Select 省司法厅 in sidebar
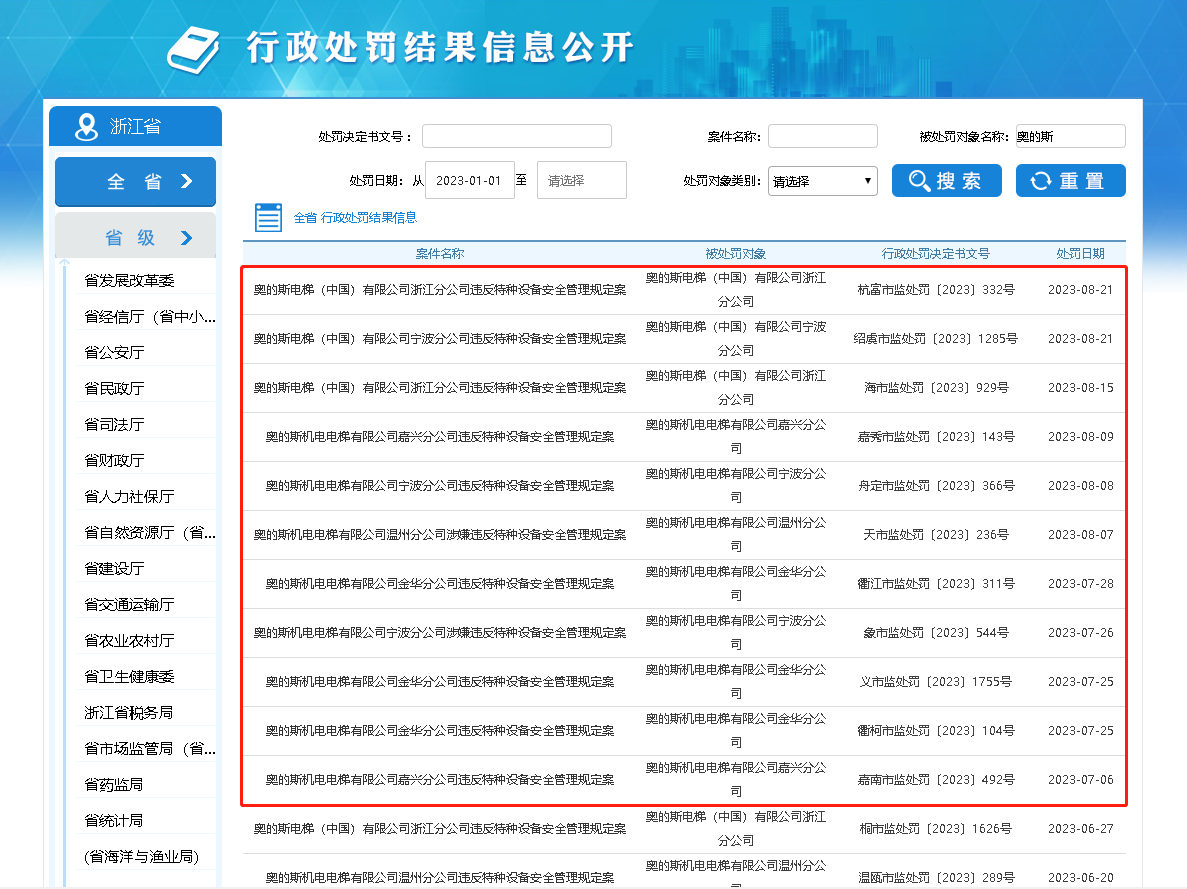 tap(114, 425)
